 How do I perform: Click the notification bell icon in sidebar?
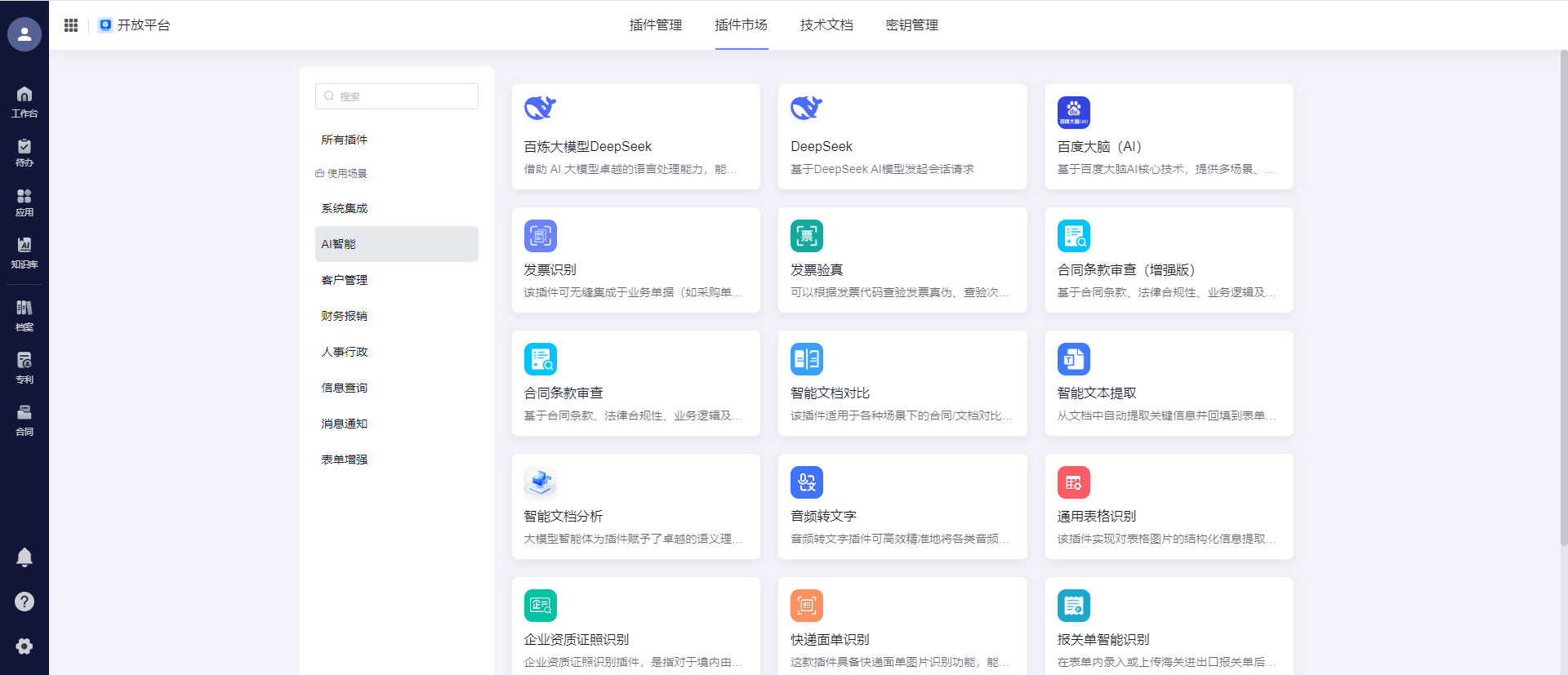[x=24, y=557]
